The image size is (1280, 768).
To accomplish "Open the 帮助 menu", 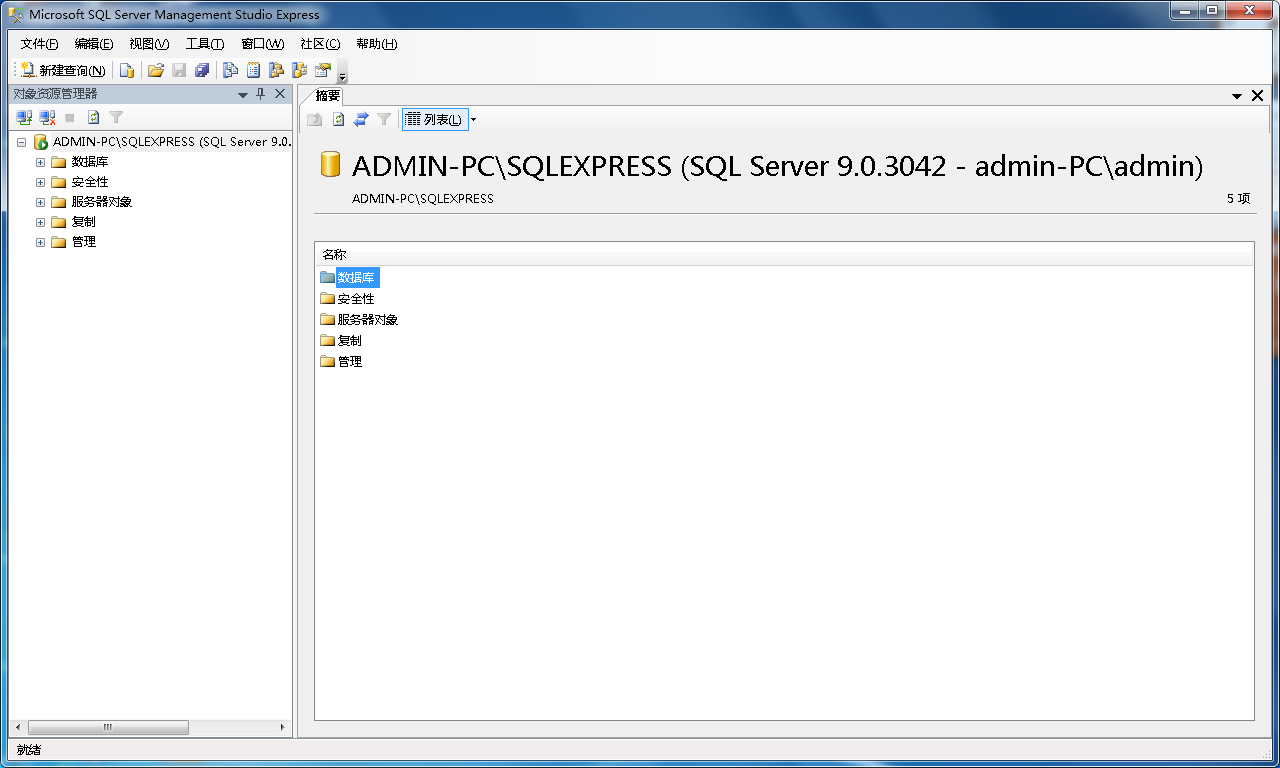I will 377,43.
